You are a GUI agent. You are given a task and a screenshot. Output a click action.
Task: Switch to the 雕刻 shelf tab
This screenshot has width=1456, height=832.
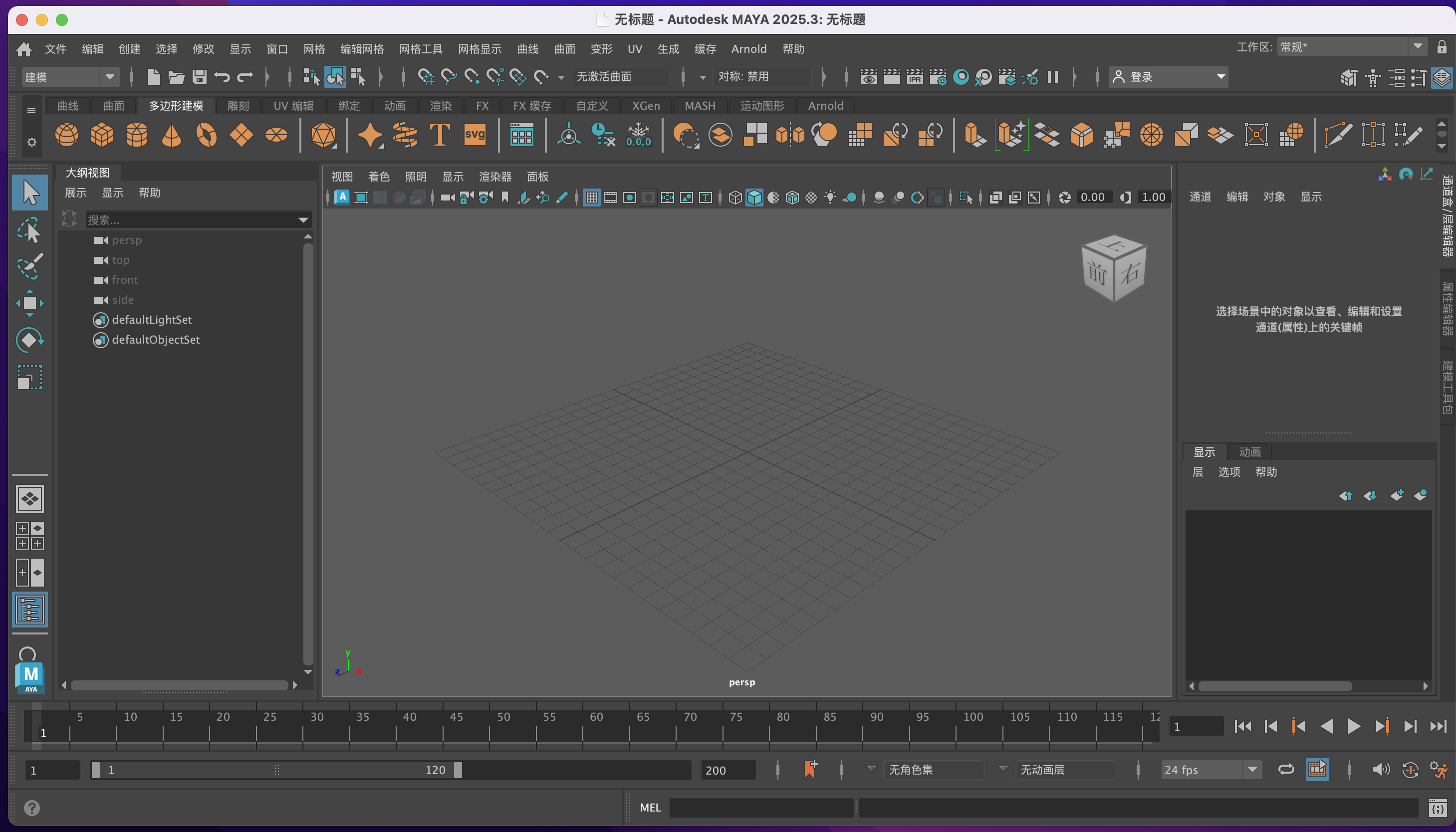point(238,106)
